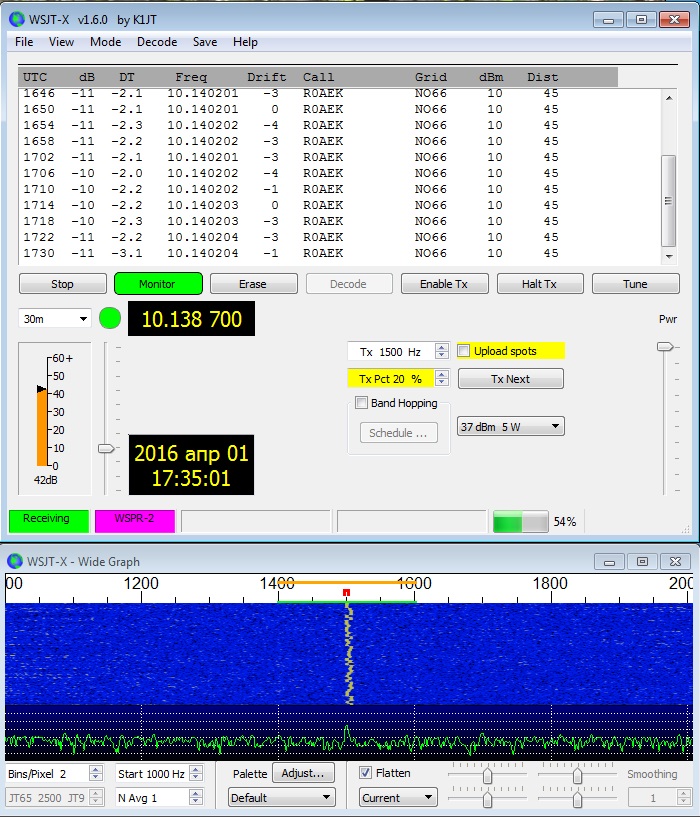Toggle the green Monitor button
Screen dimensions: 700x817
pos(158,284)
